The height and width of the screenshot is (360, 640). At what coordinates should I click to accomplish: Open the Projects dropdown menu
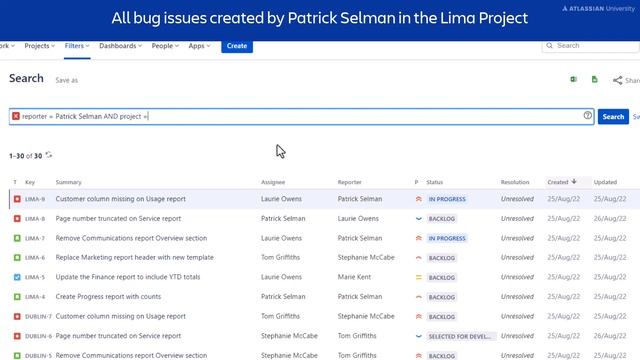(x=40, y=46)
